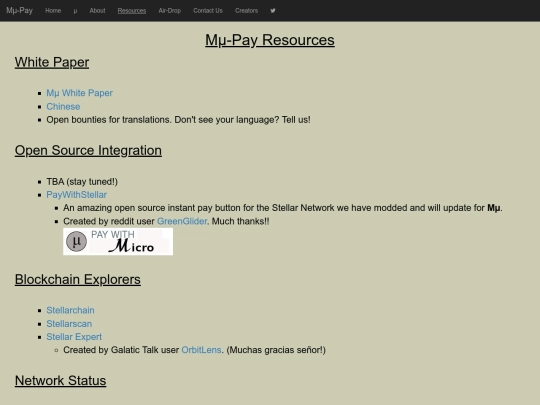Open the Stellarchain explorer link
540x405 pixels.
coord(70,310)
